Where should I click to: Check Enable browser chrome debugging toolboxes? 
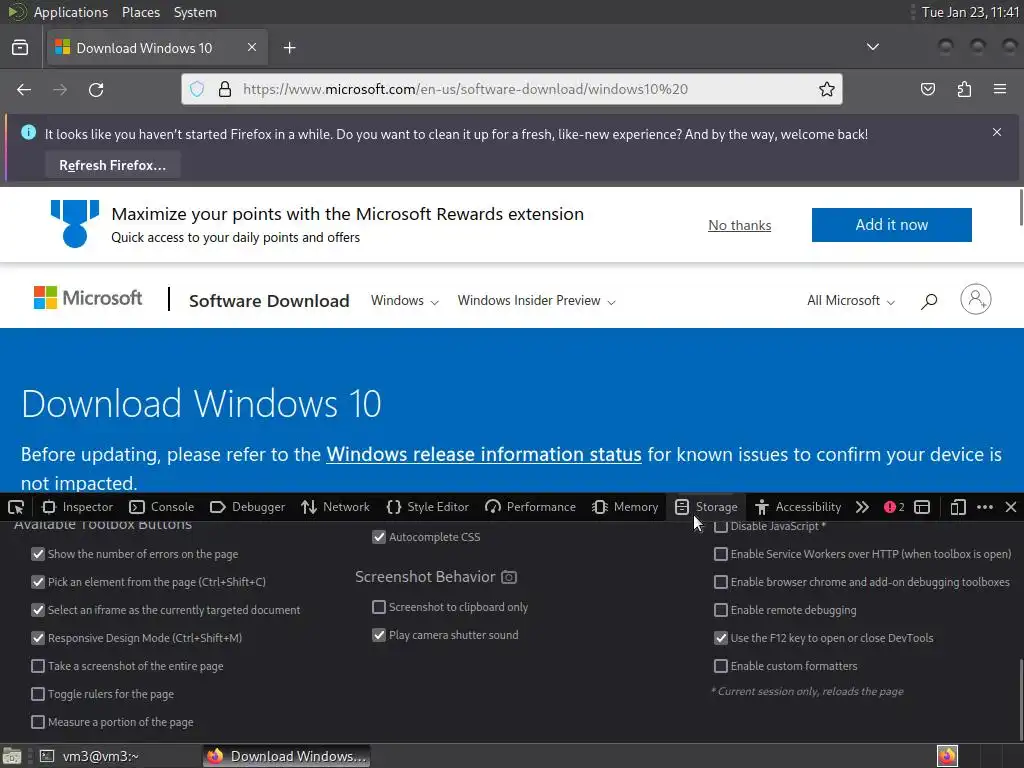coord(720,582)
